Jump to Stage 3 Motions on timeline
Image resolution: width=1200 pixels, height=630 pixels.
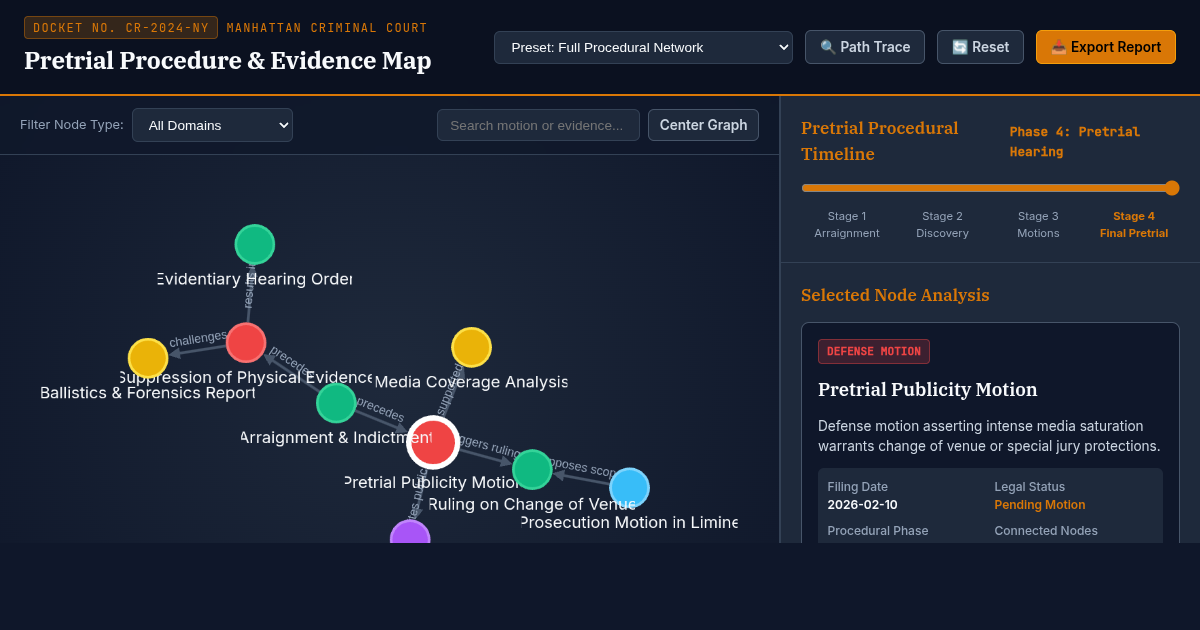coord(1038,224)
